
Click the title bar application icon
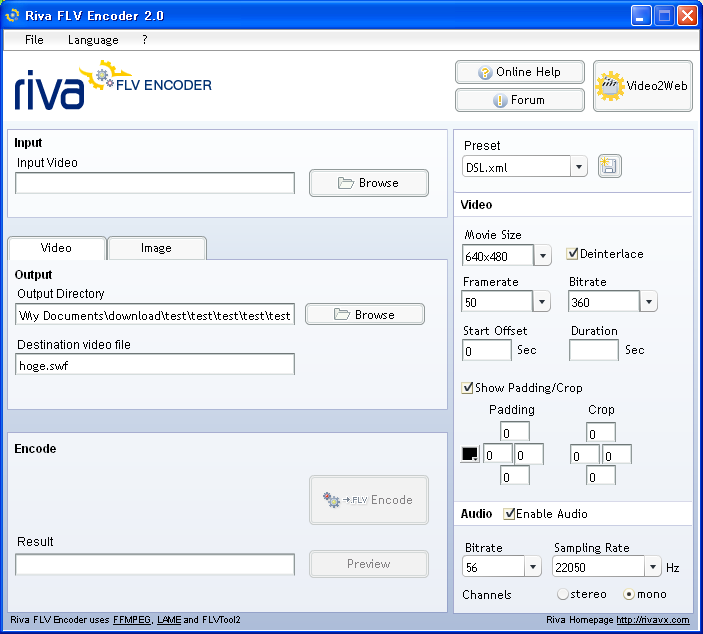(13, 15)
